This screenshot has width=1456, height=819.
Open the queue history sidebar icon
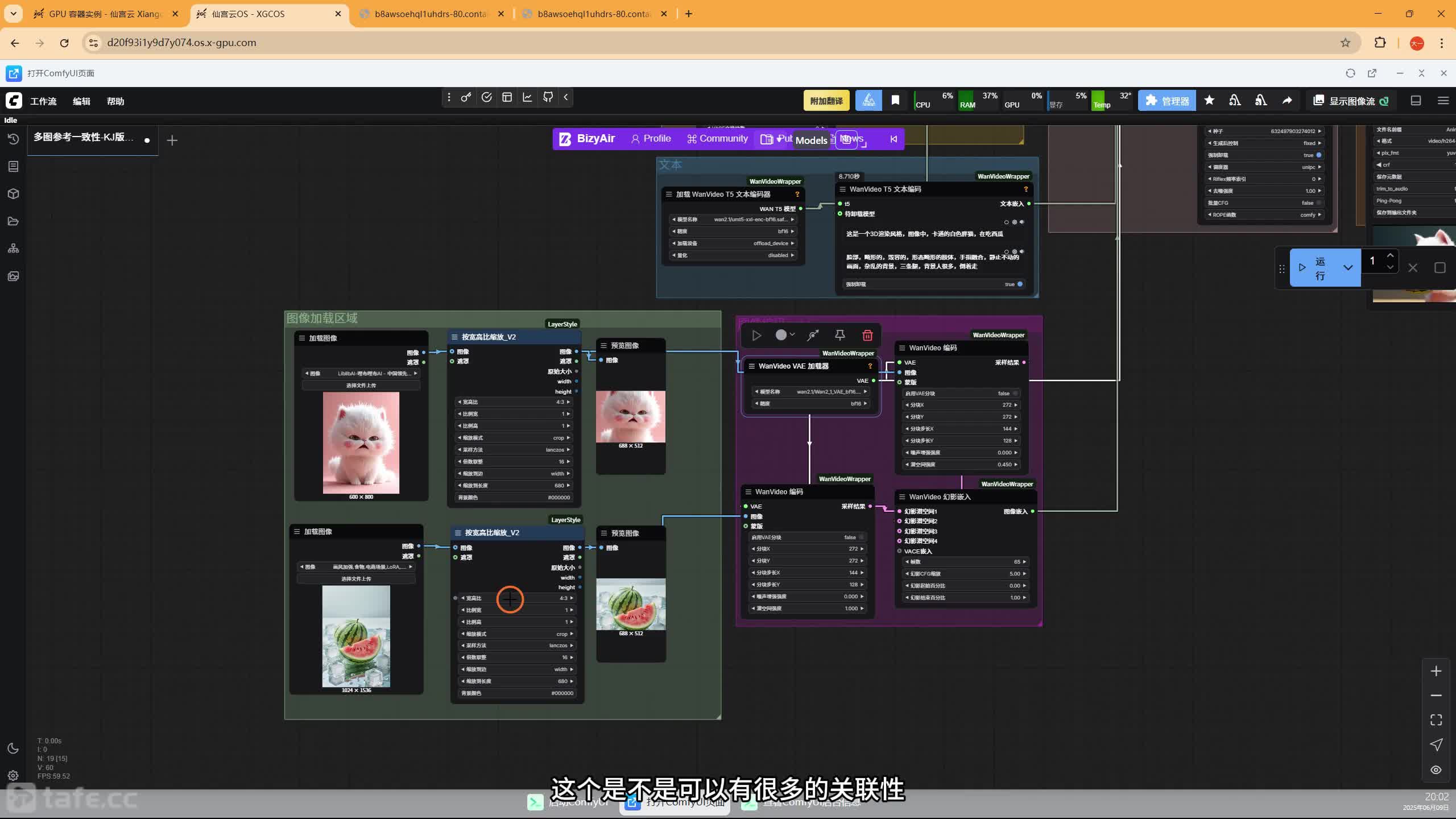(13, 139)
